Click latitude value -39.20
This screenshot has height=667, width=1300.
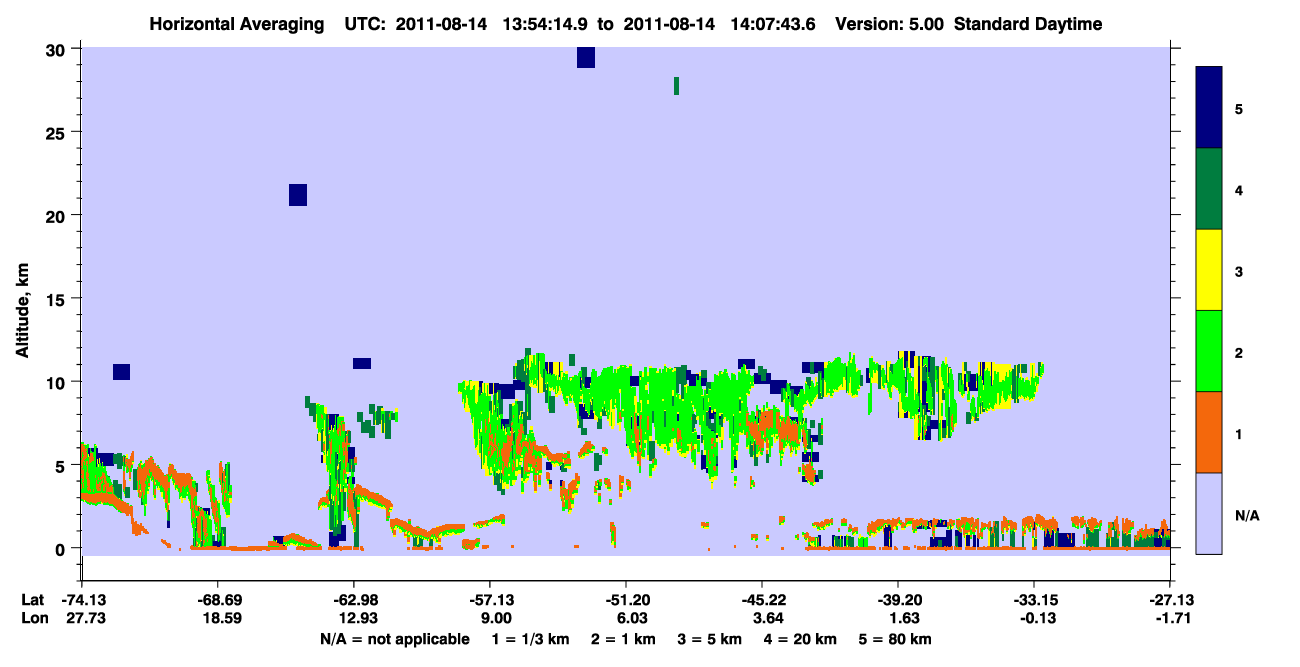tap(898, 600)
